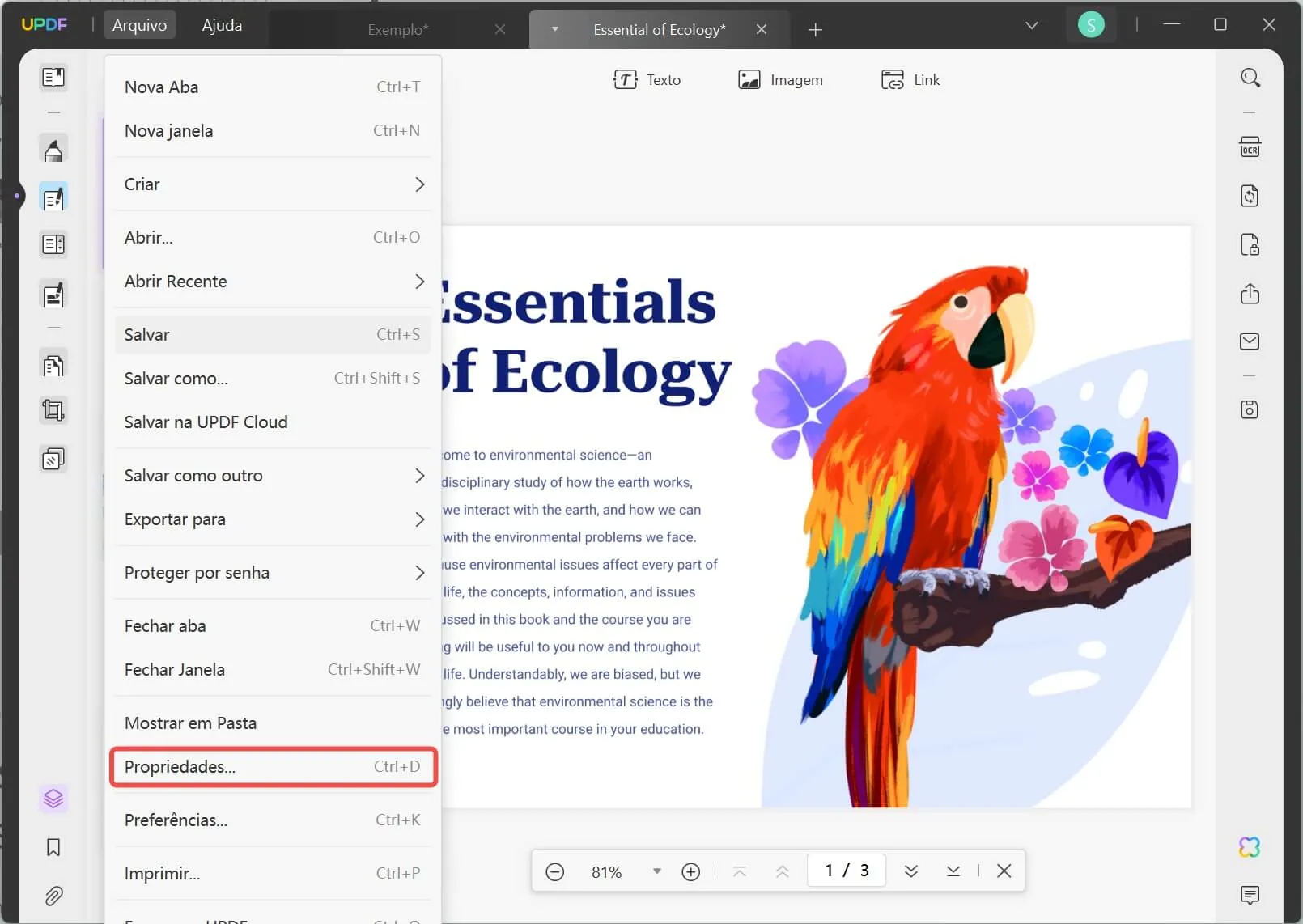This screenshot has height=924, width=1303.
Task: Open the Search icon on right sidebar
Action: 1250,78
